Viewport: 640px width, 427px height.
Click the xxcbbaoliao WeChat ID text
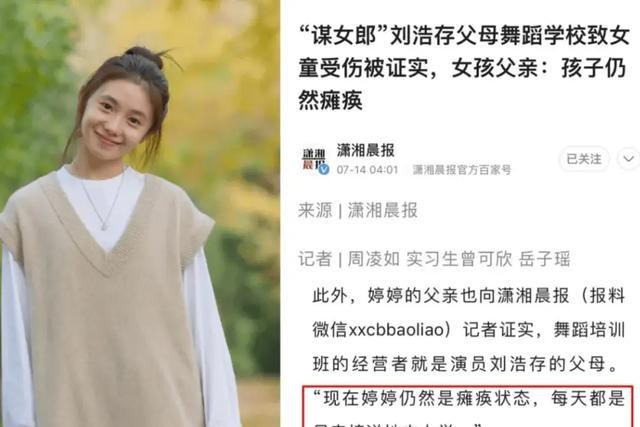pyautogui.click(x=396, y=330)
